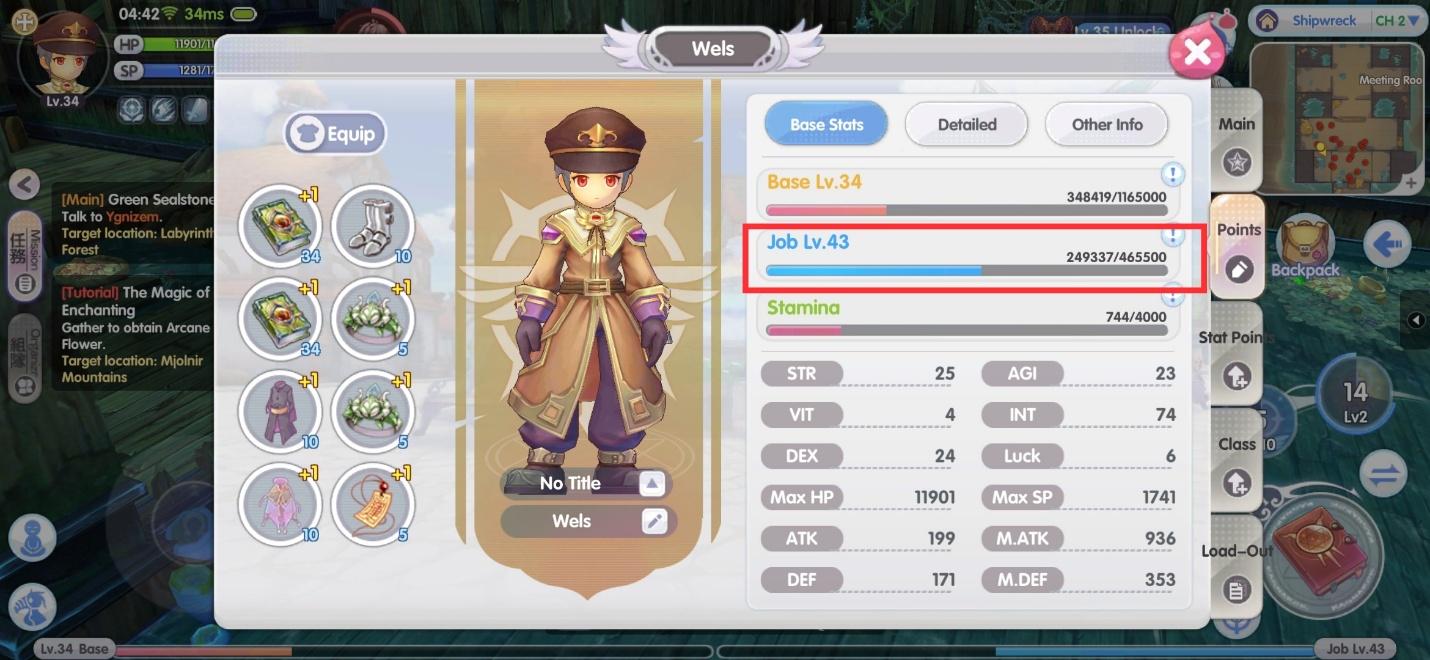Click the Job Lv.43 experience bar
The width and height of the screenshot is (1430, 660).
point(967,270)
